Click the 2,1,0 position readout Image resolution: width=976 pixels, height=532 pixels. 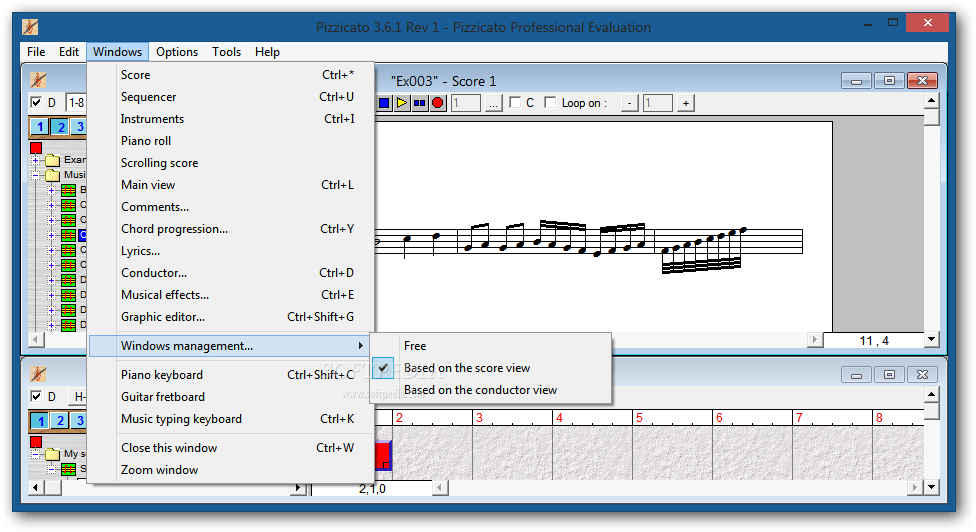pyautogui.click(x=372, y=488)
